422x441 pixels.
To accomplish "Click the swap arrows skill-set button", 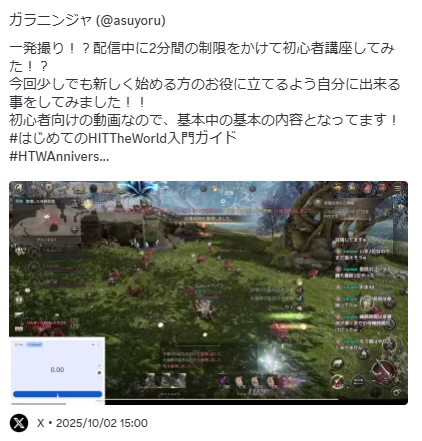I will coord(358,381).
